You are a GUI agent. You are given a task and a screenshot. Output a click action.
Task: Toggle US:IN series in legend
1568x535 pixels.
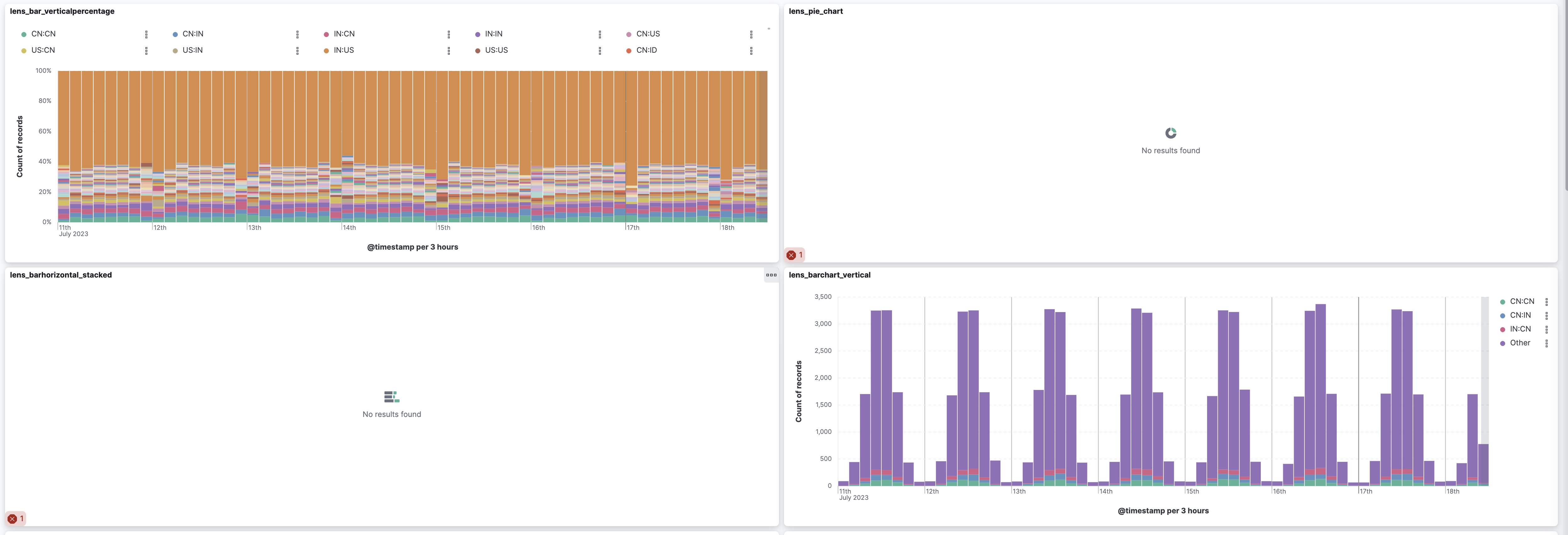click(x=192, y=51)
